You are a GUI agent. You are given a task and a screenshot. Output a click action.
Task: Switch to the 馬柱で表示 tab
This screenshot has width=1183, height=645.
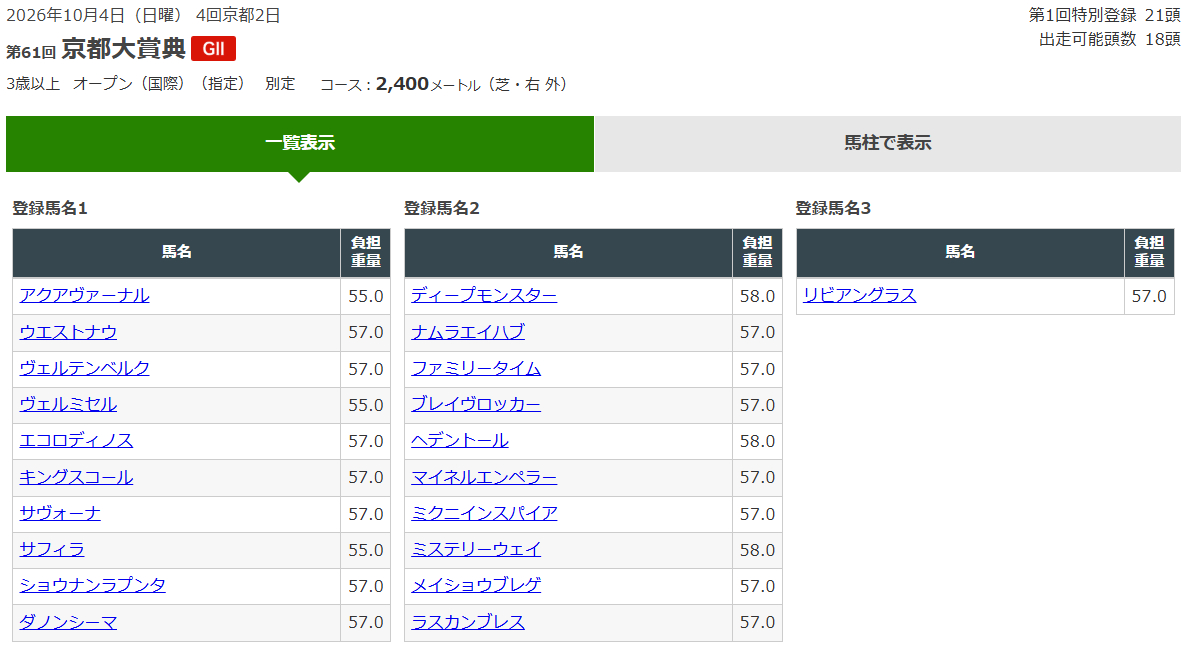click(x=887, y=143)
